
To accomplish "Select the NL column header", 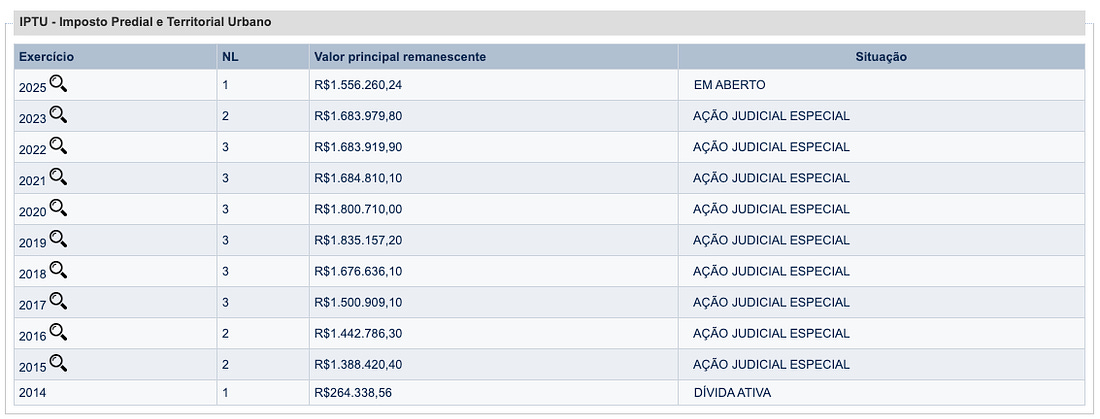I will pyautogui.click(x=230, y=57).
